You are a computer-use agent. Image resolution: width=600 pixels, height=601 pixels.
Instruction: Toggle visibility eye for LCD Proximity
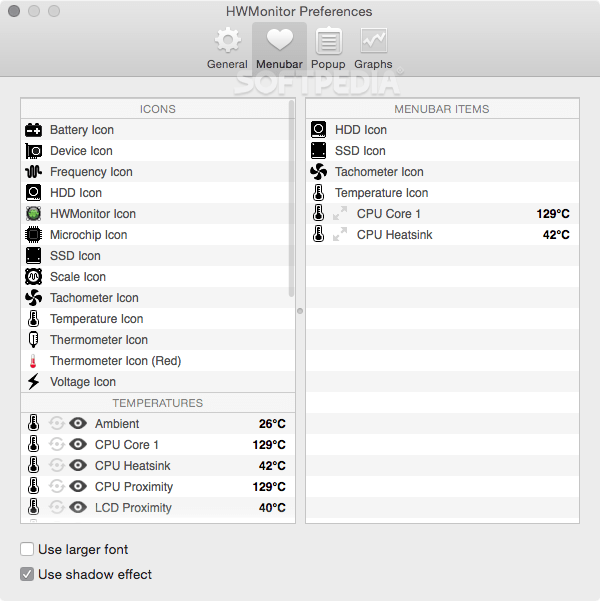tap(78, 507)
